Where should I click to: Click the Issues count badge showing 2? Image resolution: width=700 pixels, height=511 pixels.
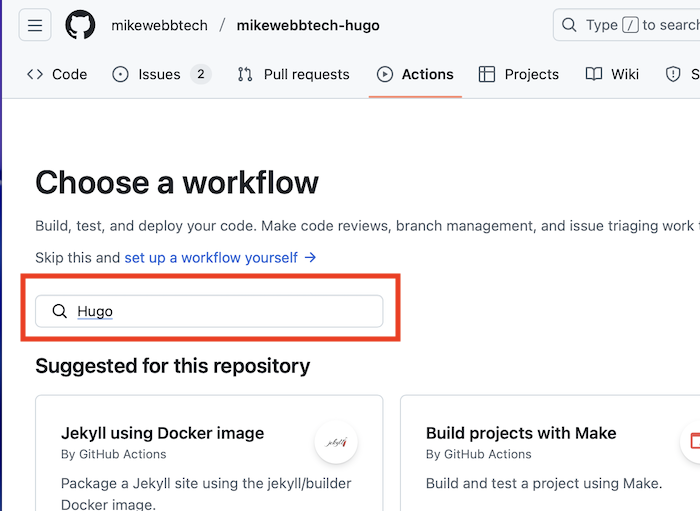coord(201,74)
